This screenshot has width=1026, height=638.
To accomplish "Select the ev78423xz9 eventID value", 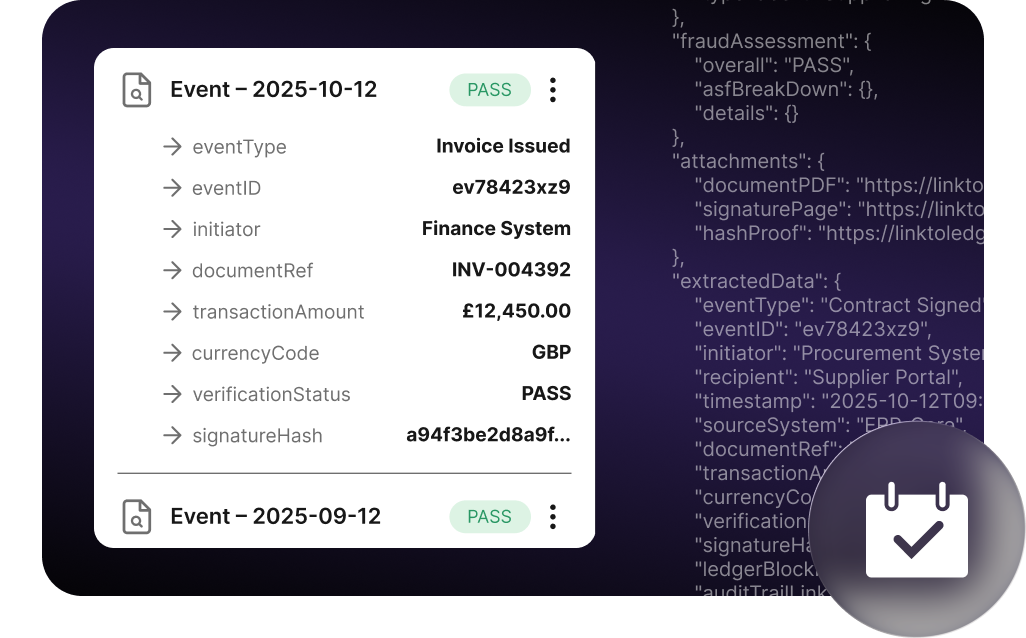I will coord(511,187).
